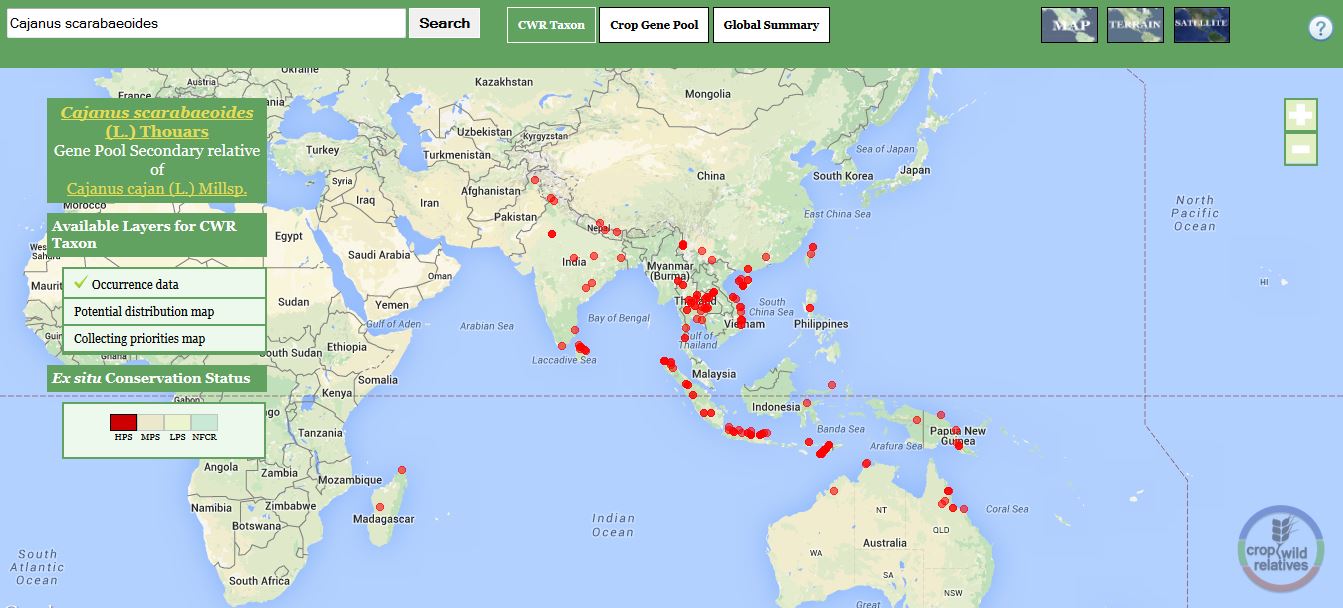
Task: Enable Collecting priorities map layer
Action: 165,338
